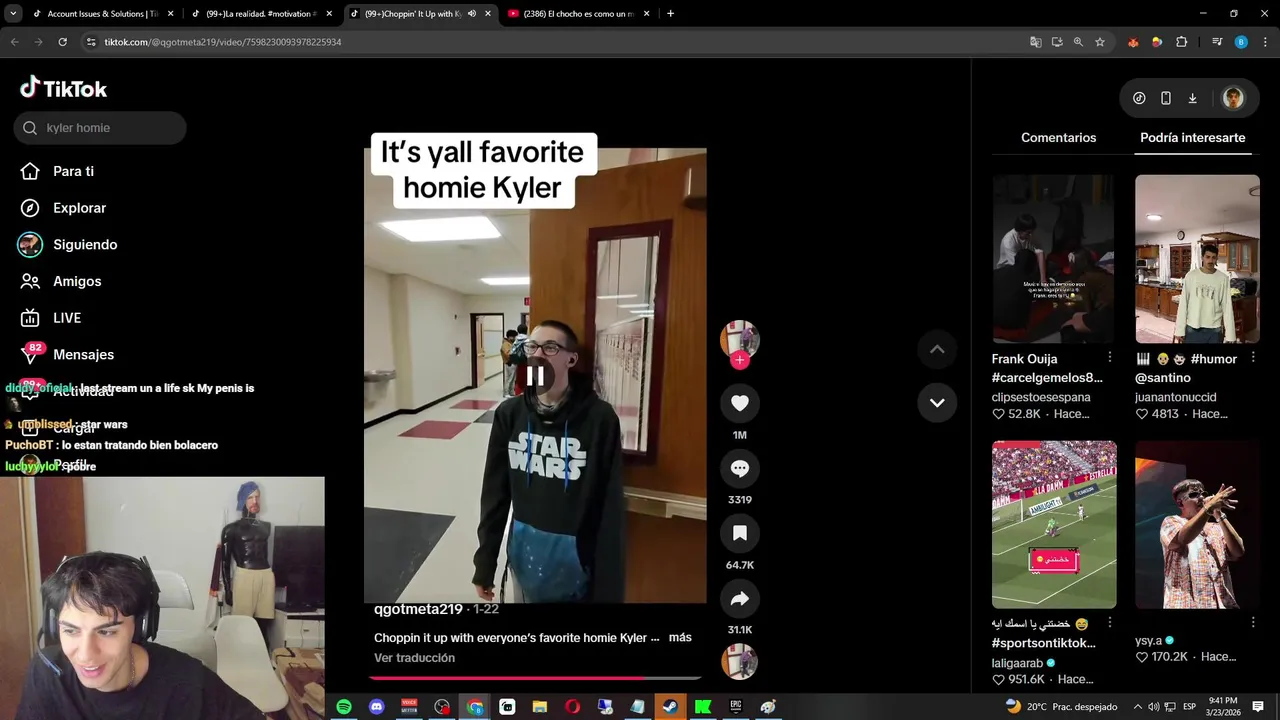The height and width of the screenshot is (720, 1280).
Task: Open the laligaarab account link
Action: pyautogui.click(x=1017, y=663)
